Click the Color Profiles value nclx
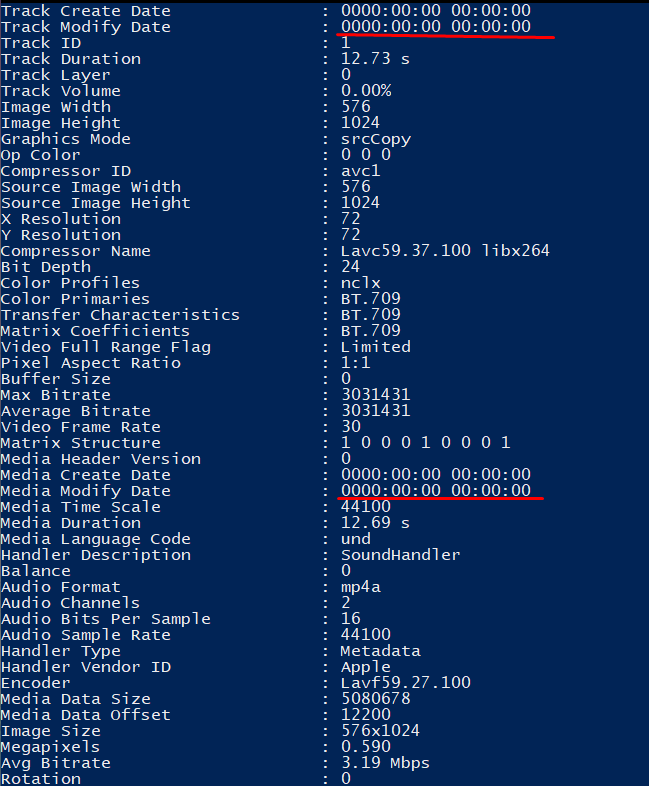 pos(360,283)
